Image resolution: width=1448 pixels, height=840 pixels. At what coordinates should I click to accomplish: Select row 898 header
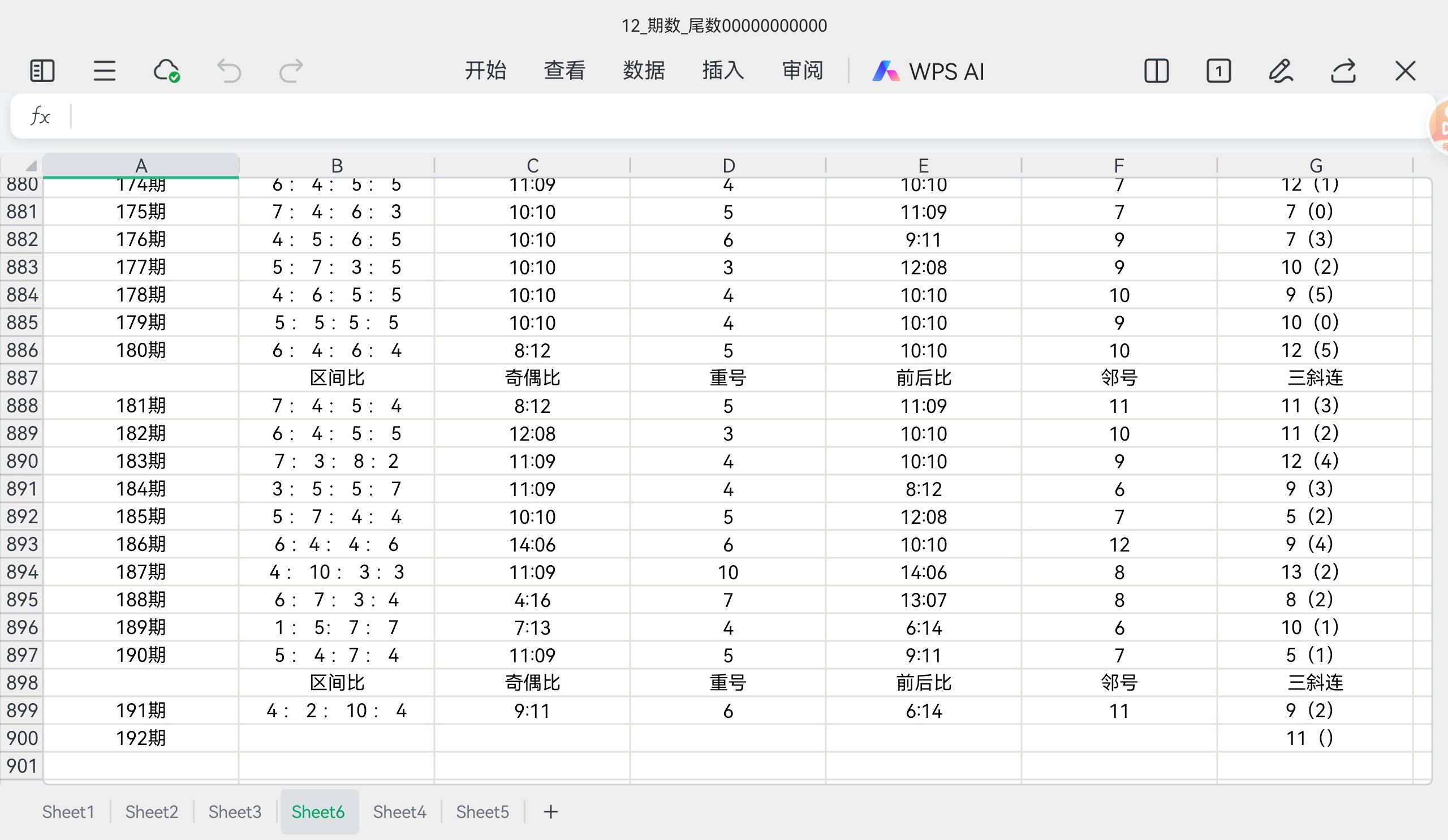(22, 683)
